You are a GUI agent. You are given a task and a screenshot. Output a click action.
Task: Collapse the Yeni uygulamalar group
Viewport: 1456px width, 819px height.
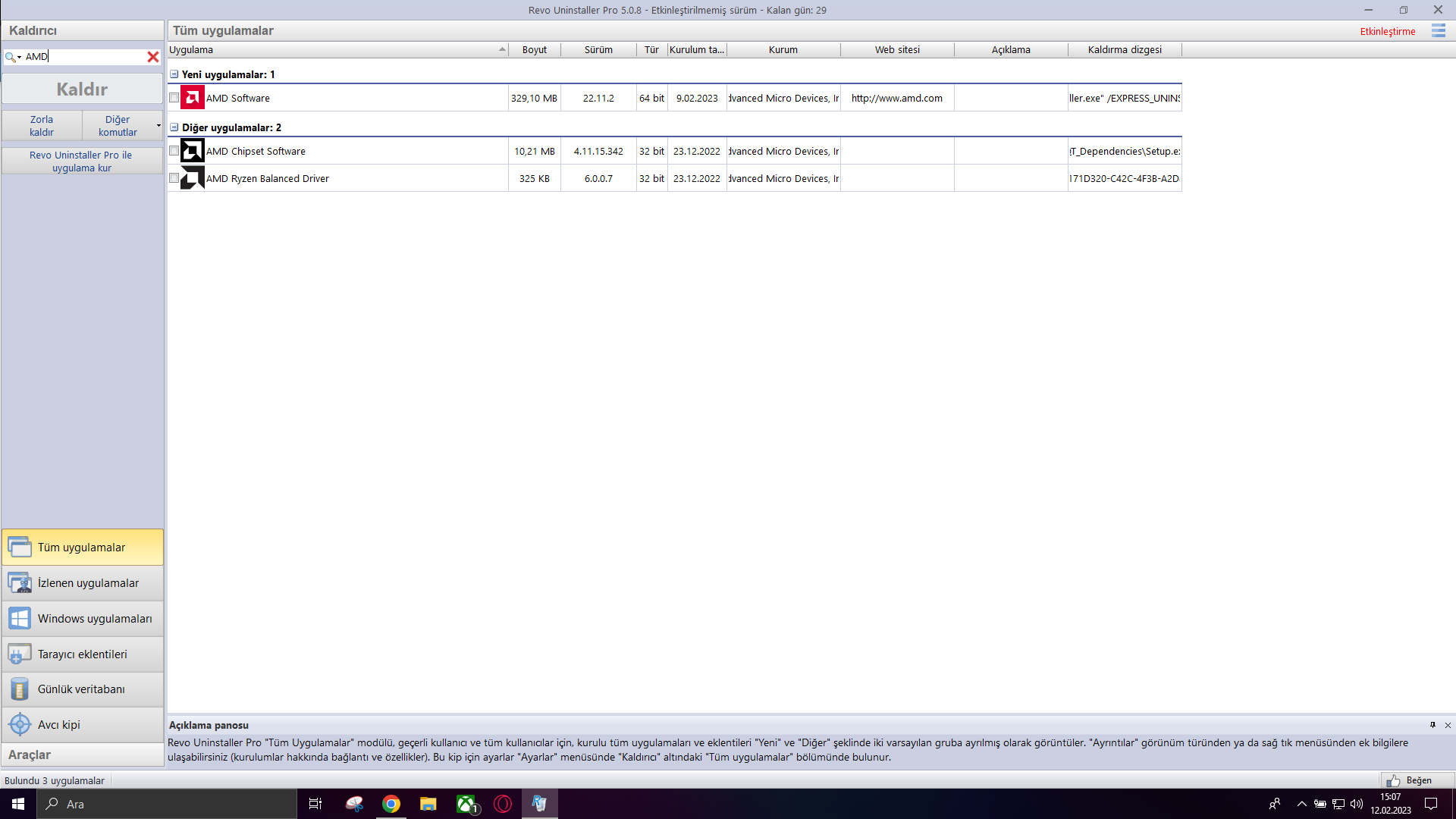tap(174, 74)
